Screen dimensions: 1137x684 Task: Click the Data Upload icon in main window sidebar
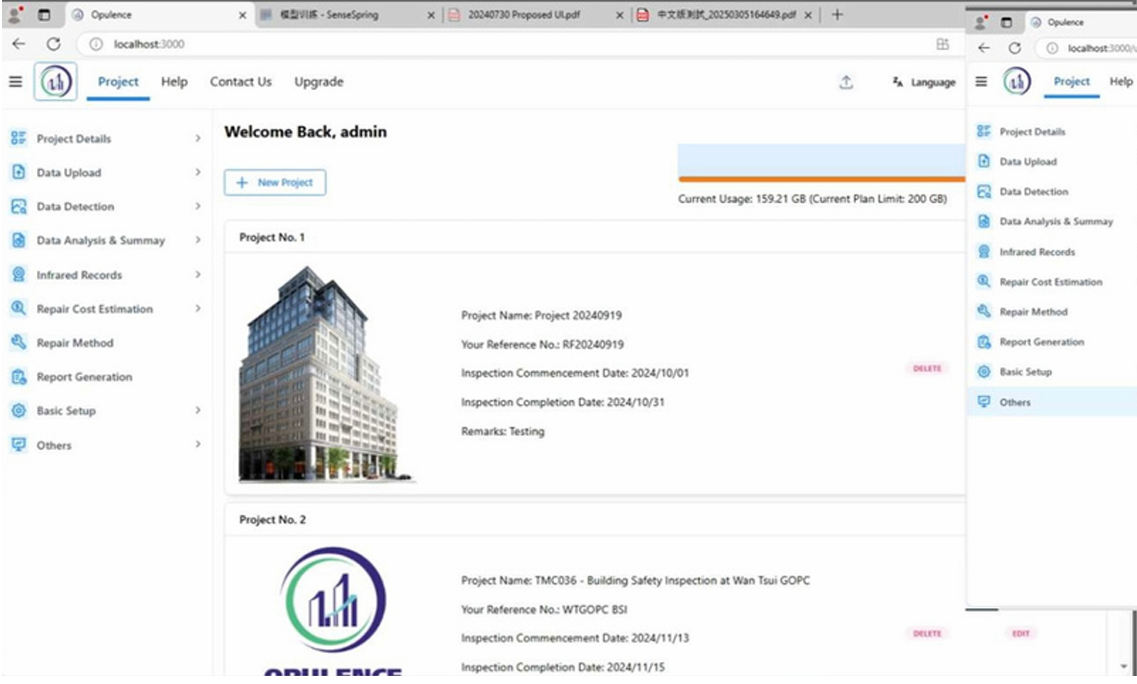18,172
